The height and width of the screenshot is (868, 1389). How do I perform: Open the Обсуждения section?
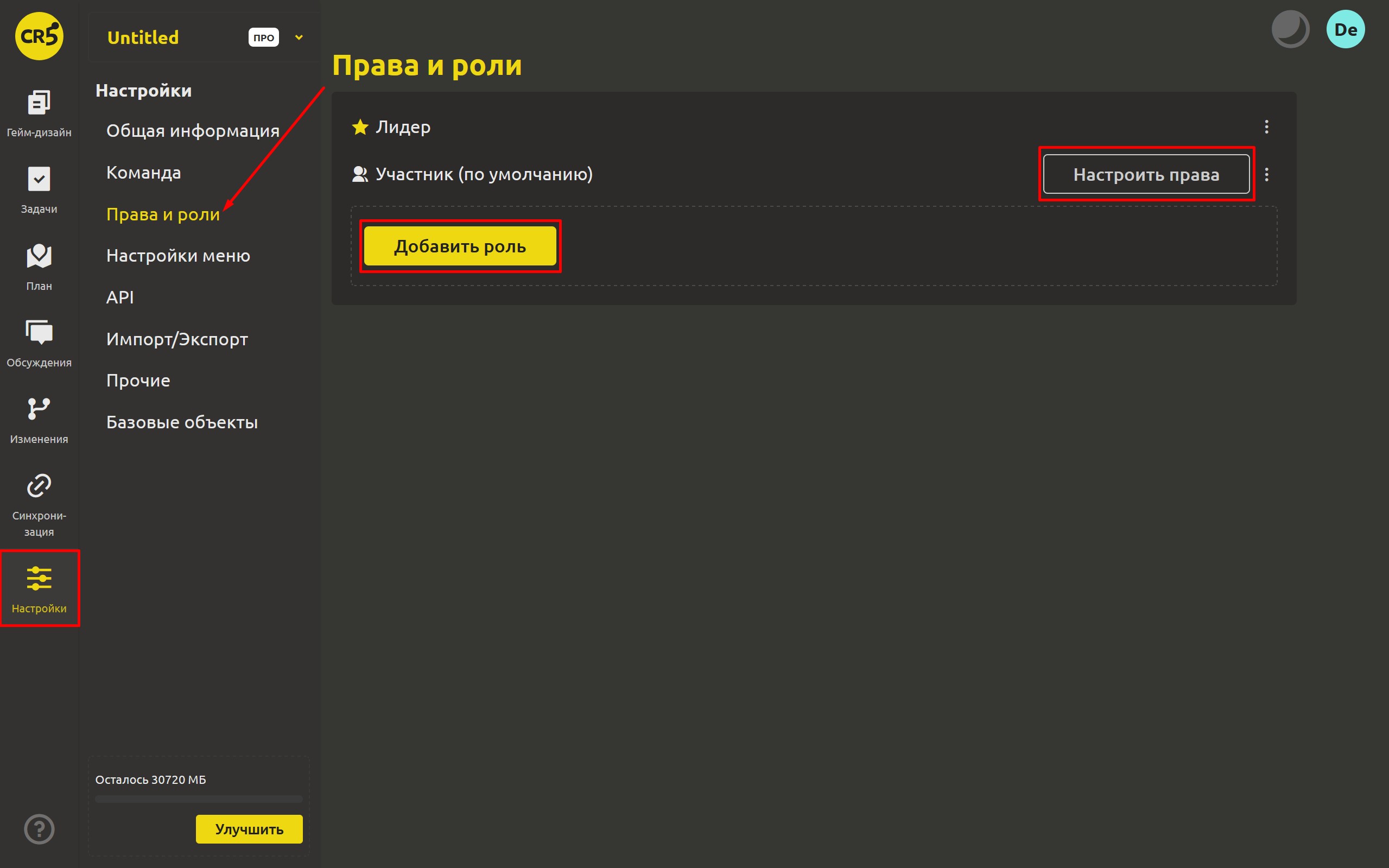click(39, 343)
